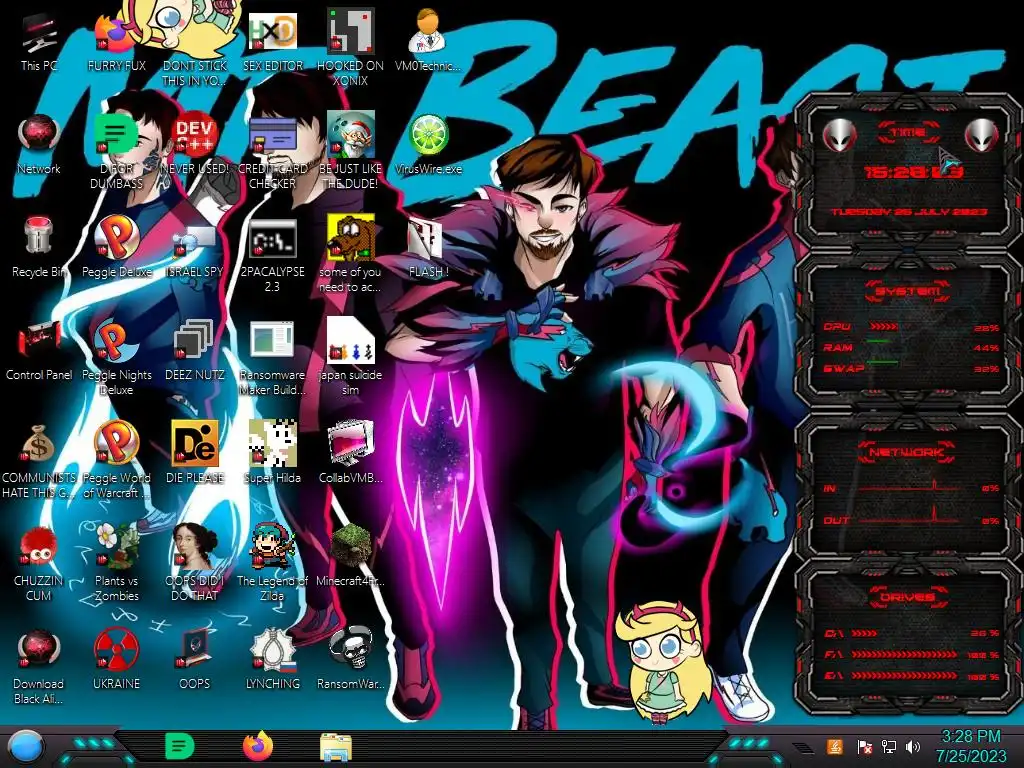
Task: Select the OOPS DID I DO THAT portrait icon
Action: click(x=195, y=563)
